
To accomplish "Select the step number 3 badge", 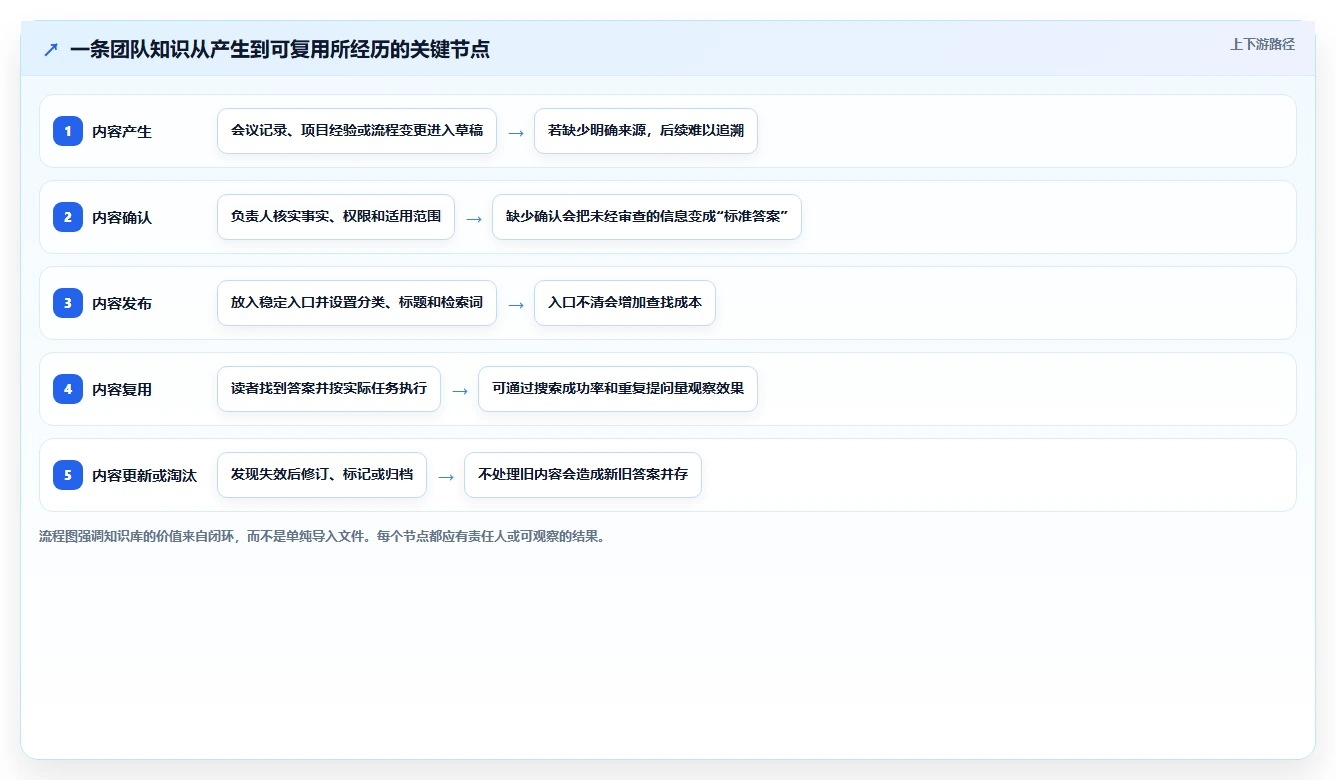I will click(68, 303).
